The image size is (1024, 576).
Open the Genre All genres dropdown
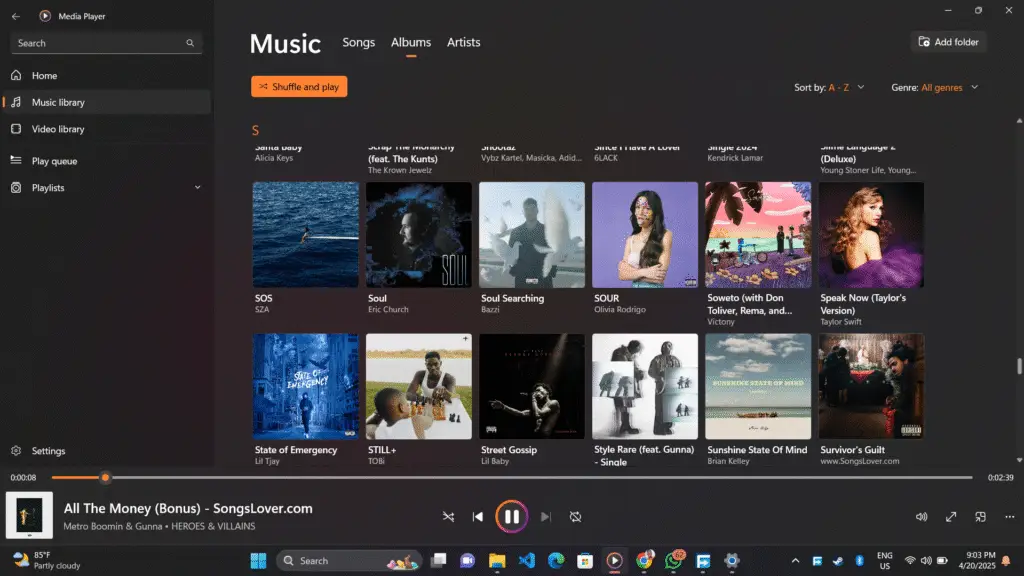pyautogui.click(x=935, y=88)
